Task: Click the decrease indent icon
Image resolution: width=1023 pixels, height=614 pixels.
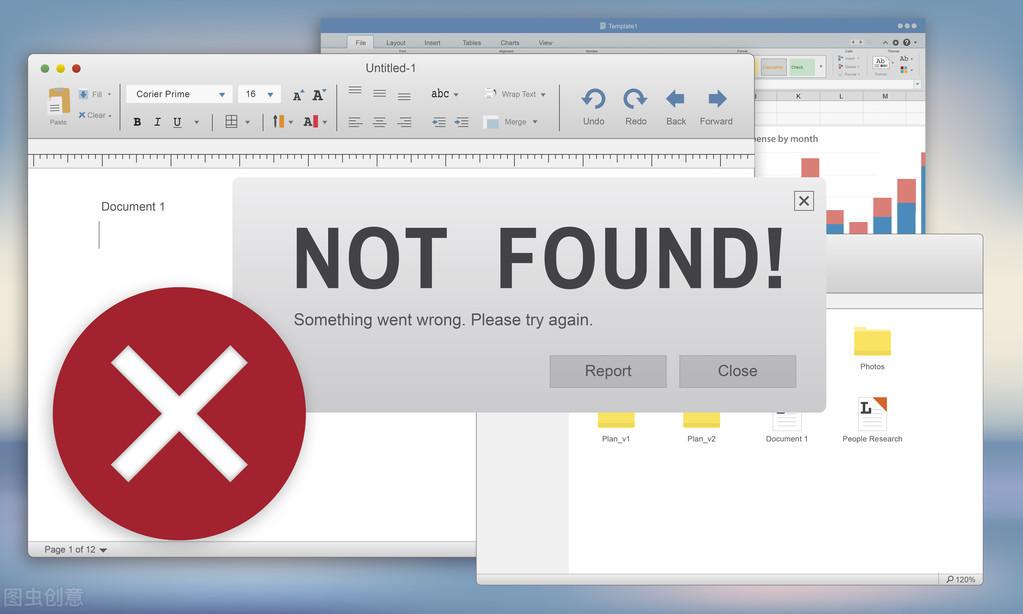Action: [x=439, y=122]
